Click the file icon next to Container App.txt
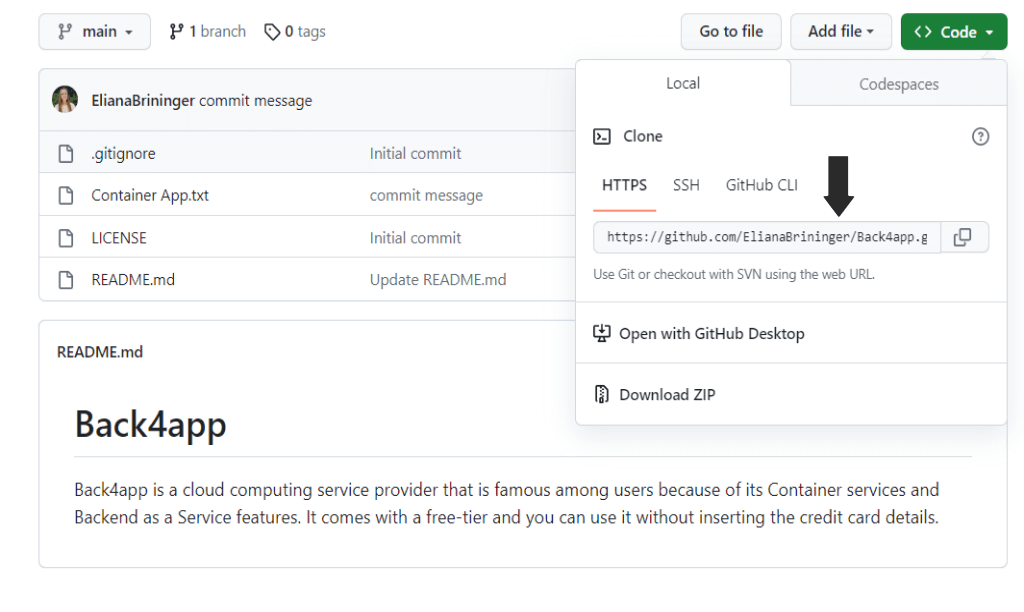 click(x=66, y=195)
